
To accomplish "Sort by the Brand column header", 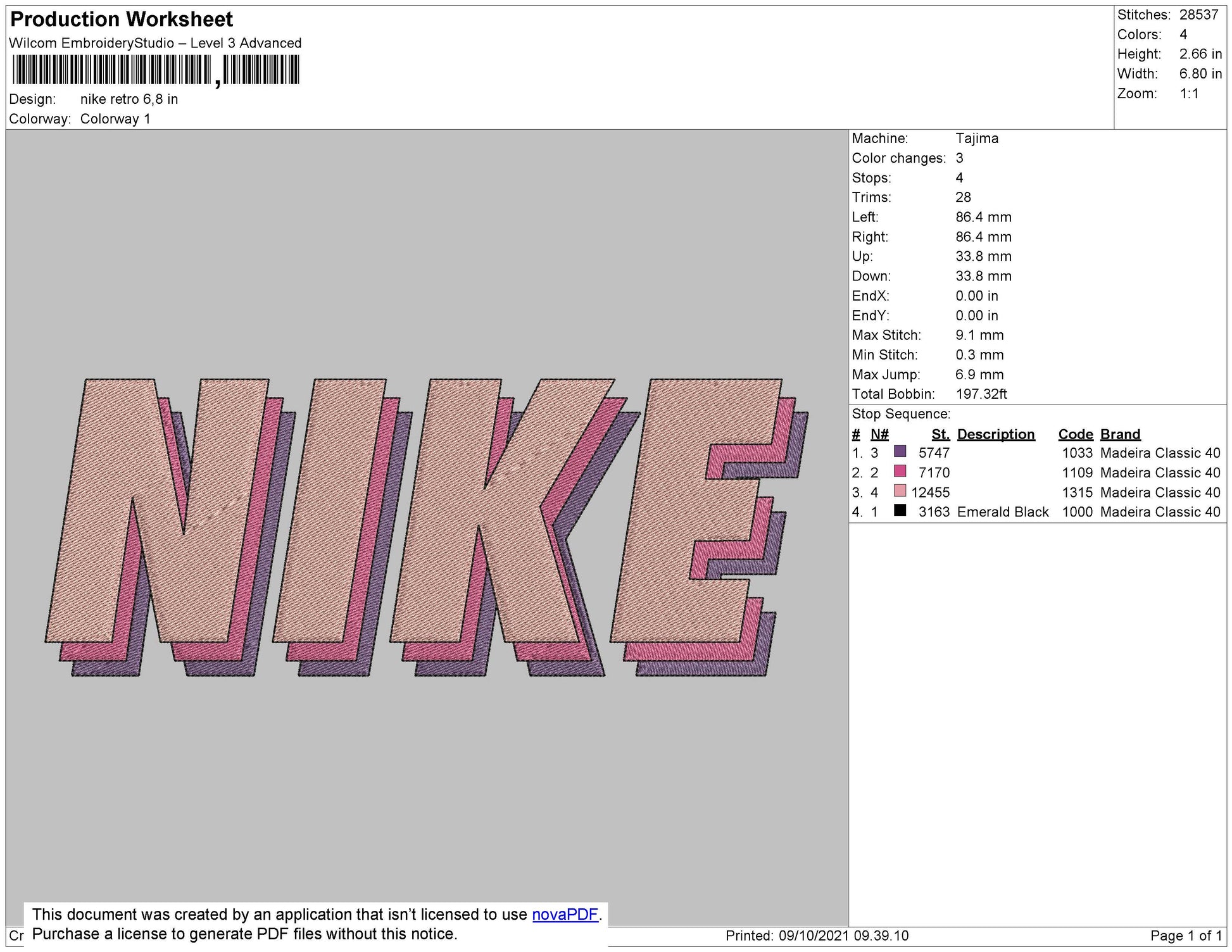I will click(1120, 434).
